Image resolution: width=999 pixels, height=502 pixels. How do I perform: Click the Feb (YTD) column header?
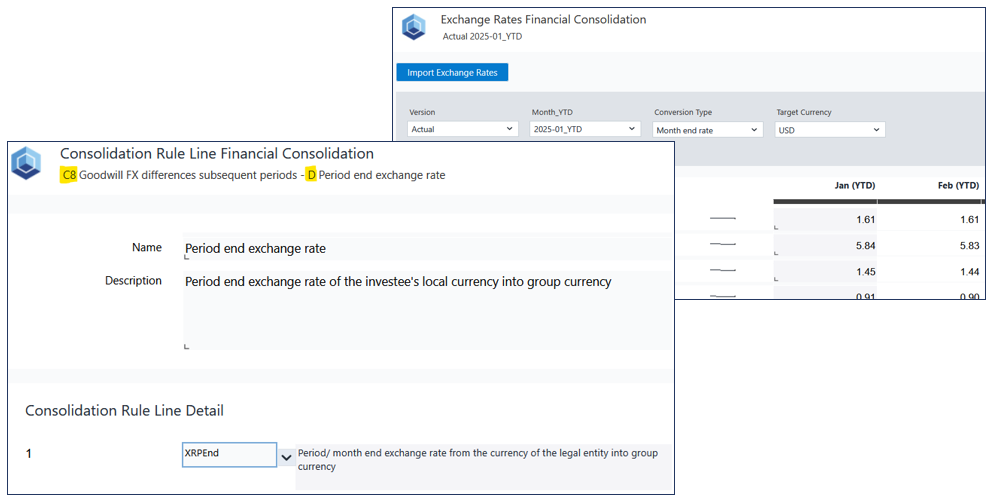click(x=959, y=186)
